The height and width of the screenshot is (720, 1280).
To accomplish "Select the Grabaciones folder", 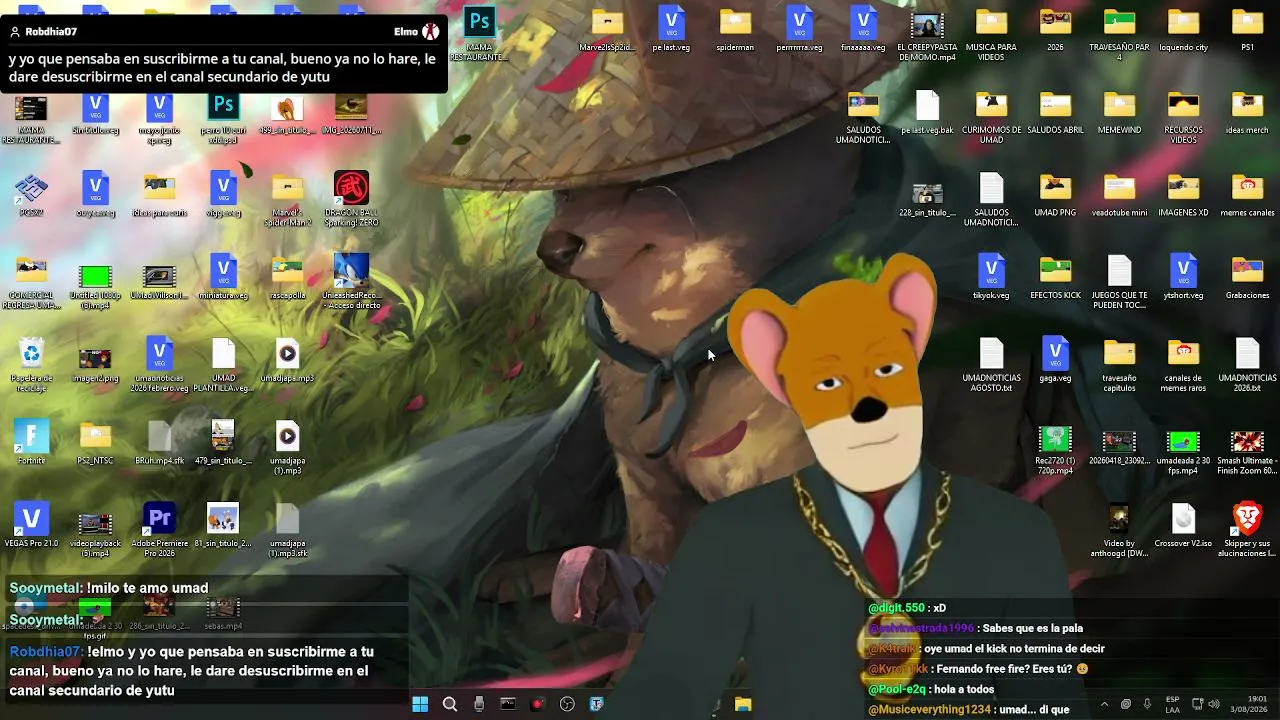I will pyautogui.click(x=1247, y=278).
